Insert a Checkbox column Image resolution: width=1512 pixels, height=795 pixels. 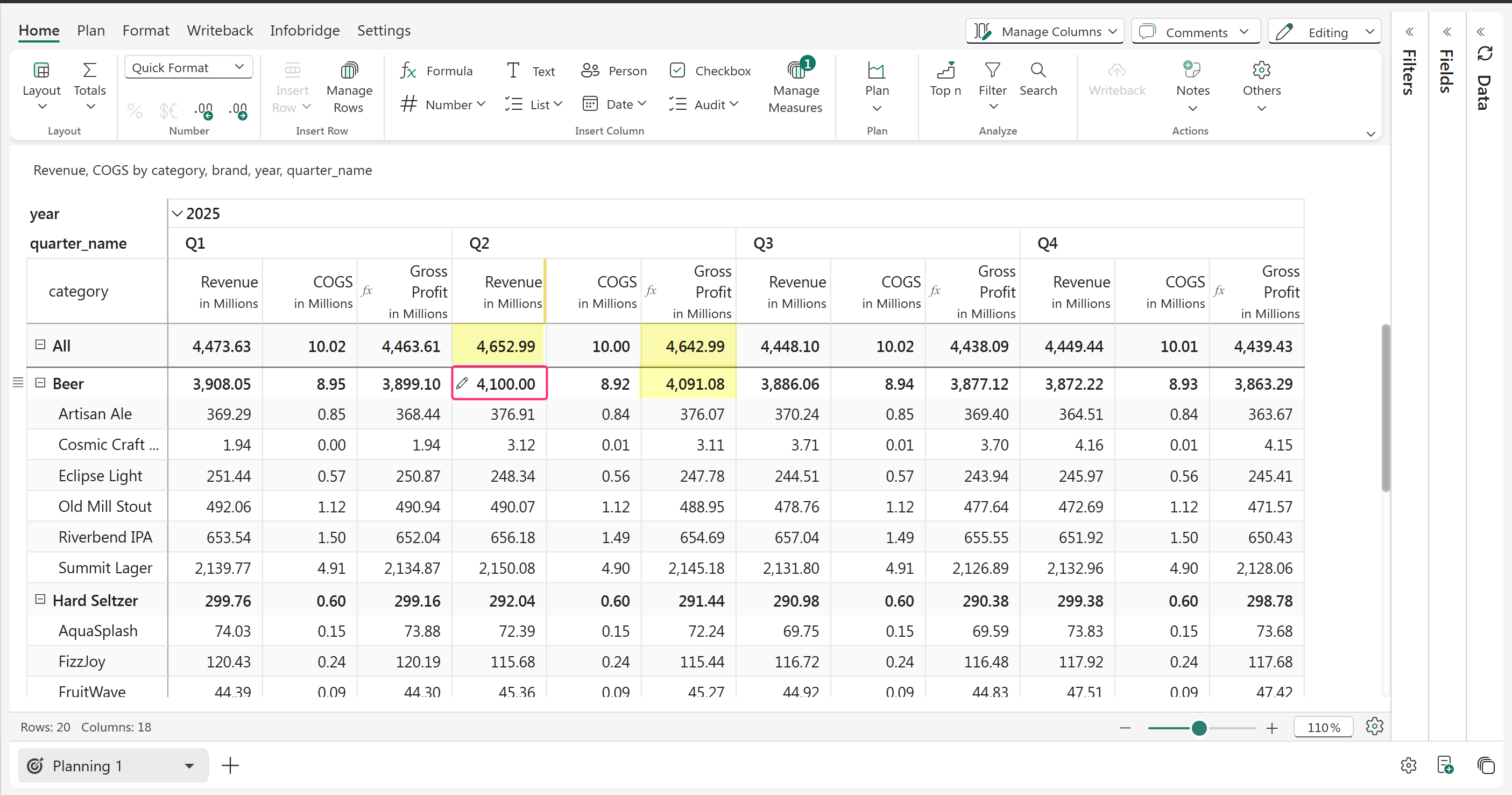[710, 71]
